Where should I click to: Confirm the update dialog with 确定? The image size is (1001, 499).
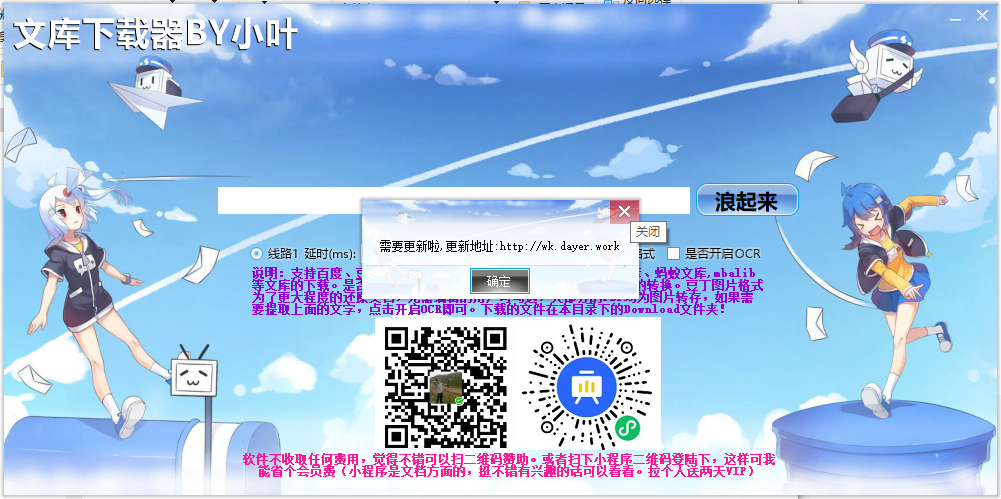point(499,281)
